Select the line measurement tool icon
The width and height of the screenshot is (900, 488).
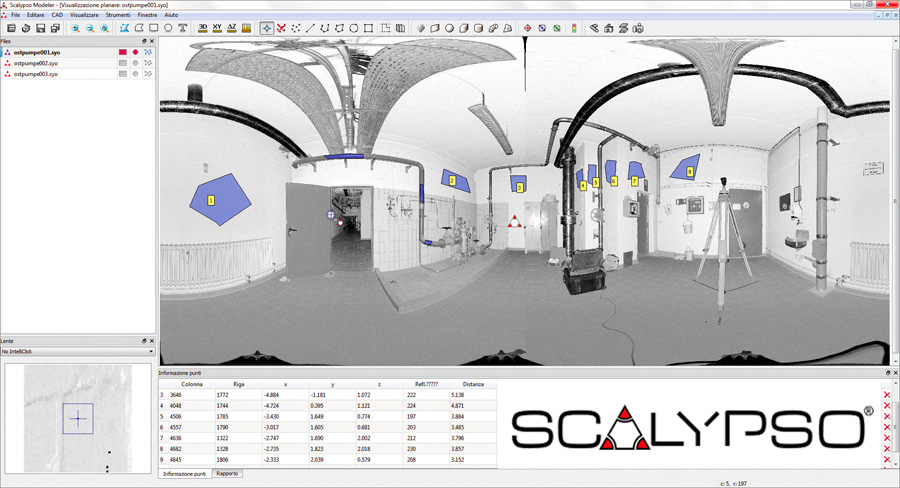tap(310, 28)
